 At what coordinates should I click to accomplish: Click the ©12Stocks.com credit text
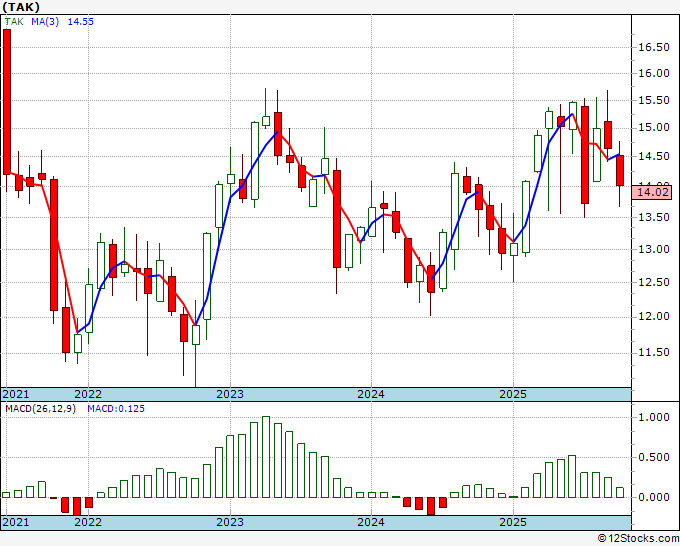(x=638, y=539)
